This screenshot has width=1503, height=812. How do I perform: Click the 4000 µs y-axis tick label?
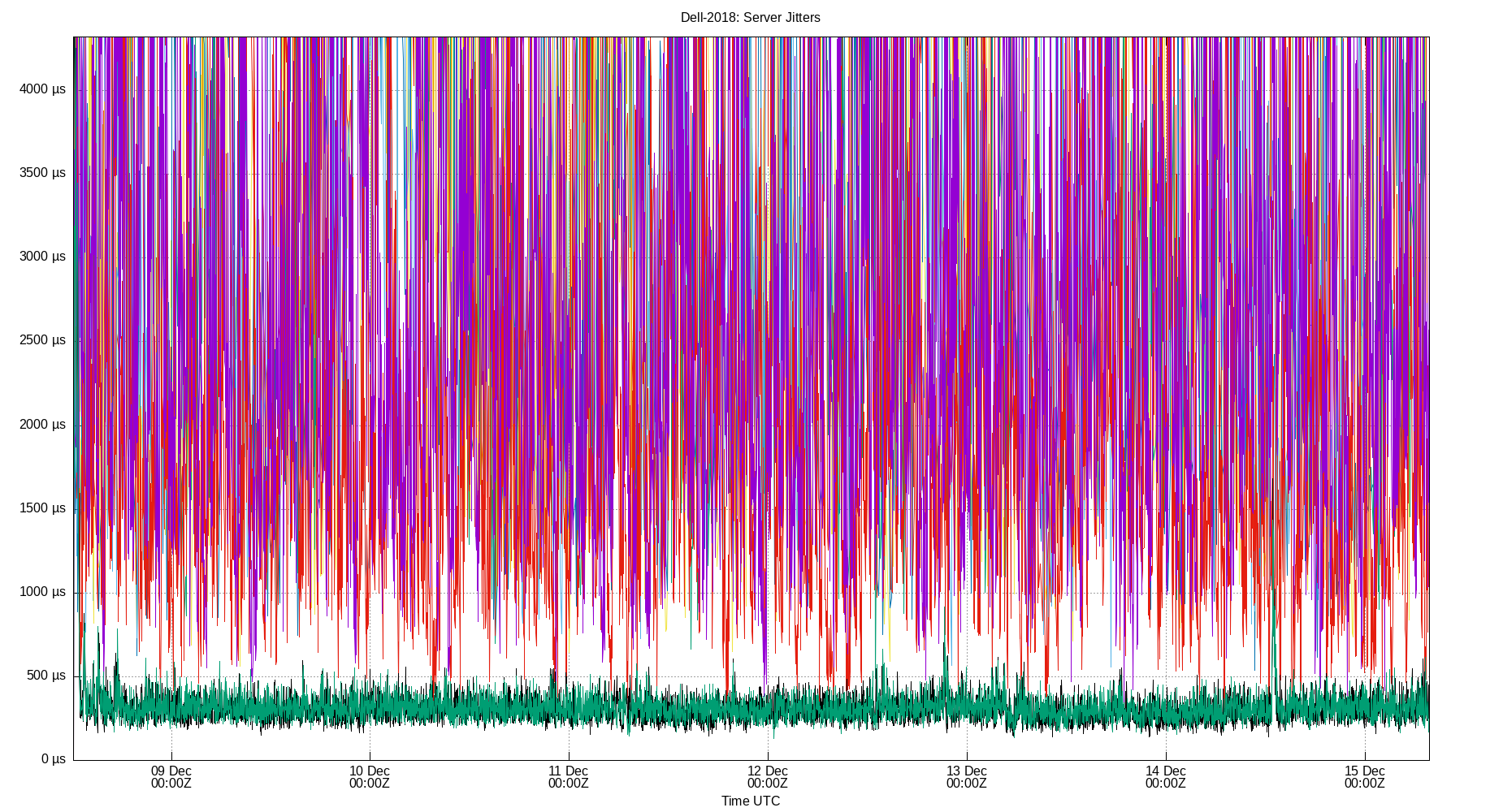[41, 89]
